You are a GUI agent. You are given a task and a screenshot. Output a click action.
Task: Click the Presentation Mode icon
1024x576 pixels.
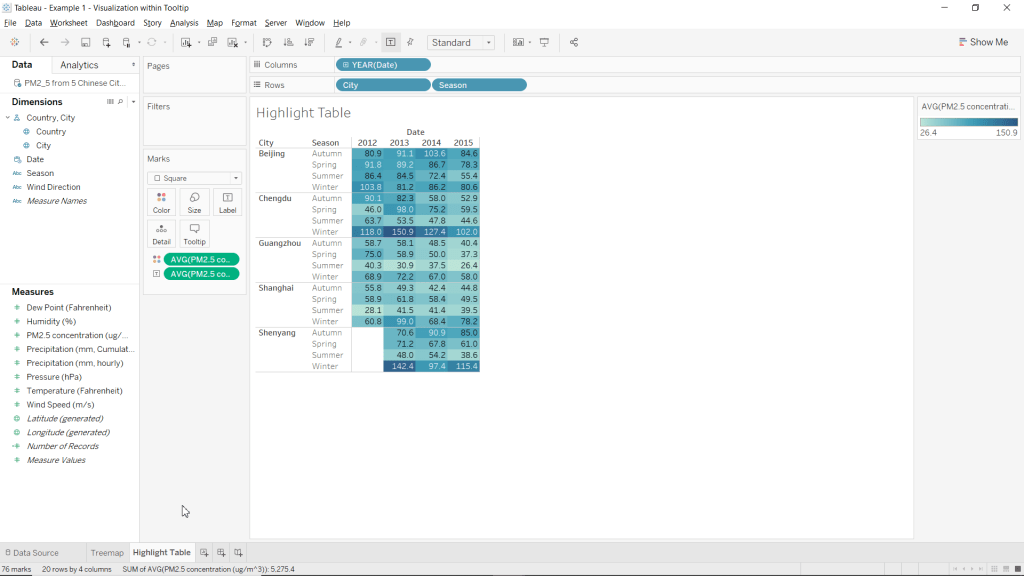545,43
